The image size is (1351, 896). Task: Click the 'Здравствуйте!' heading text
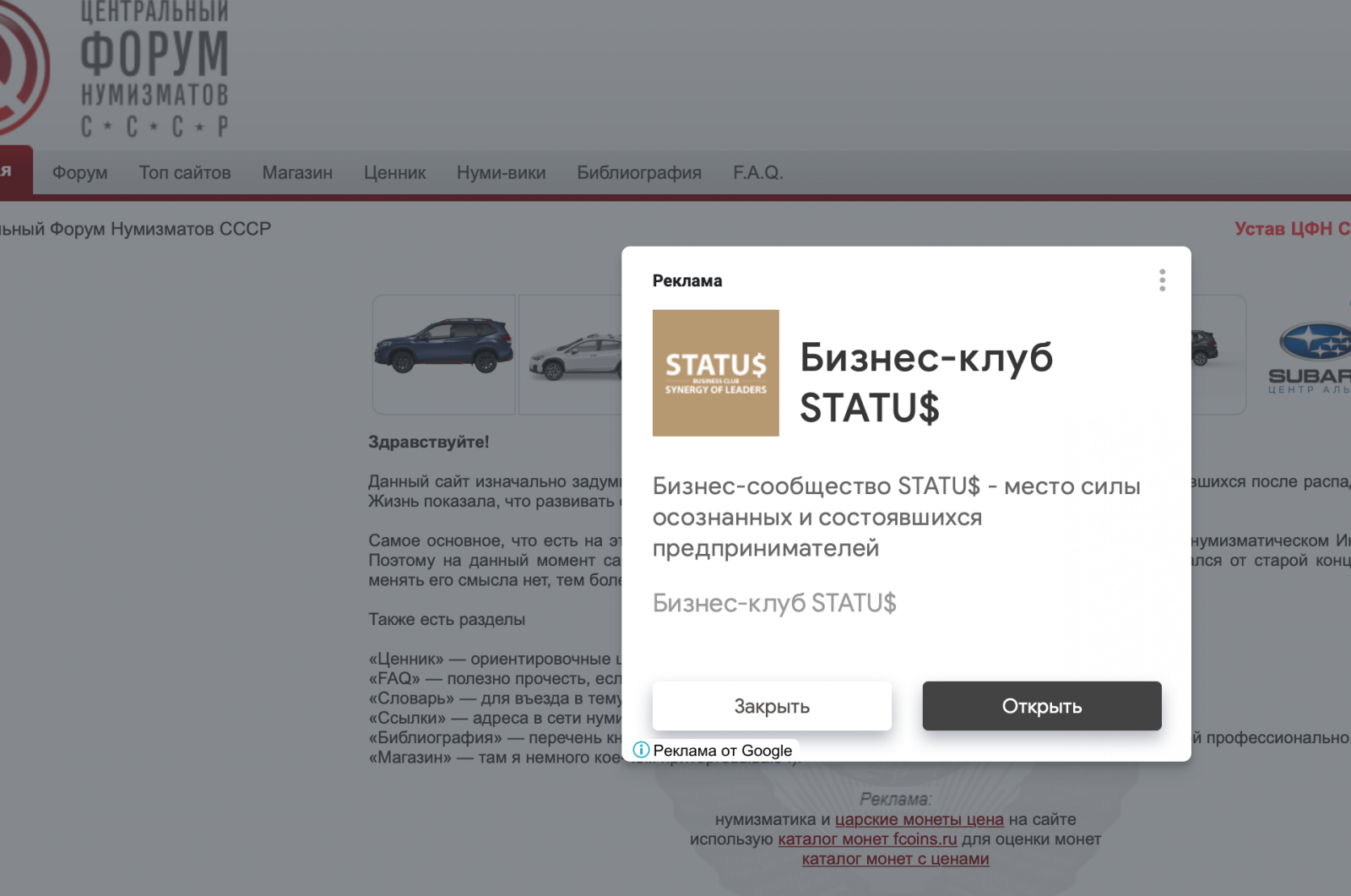click(429, 442)
